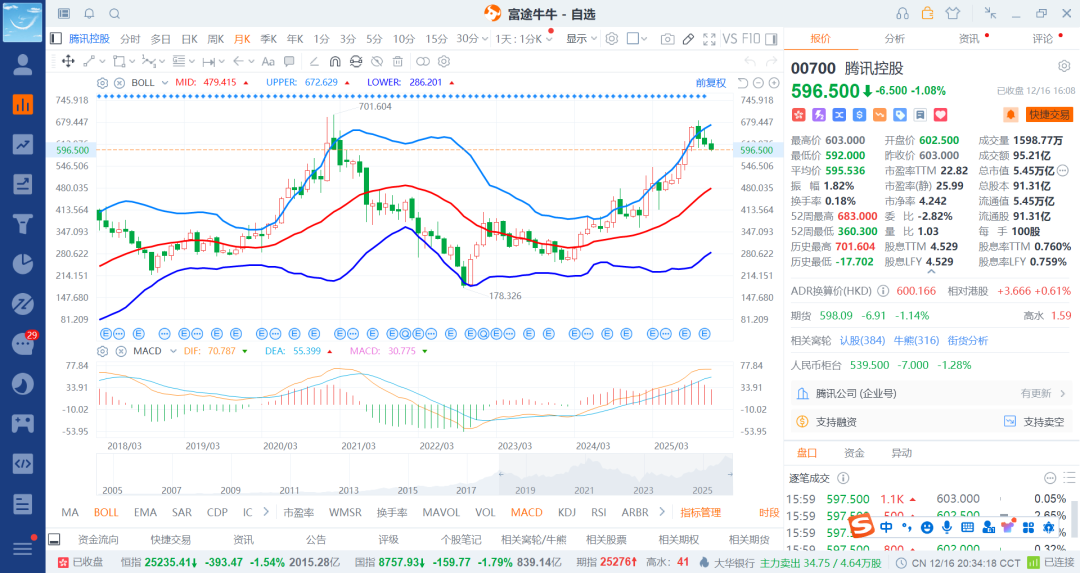Click the 快捷交易 quick trade button
Screen dimensions: 1080x573
(x=1049, y=115)
